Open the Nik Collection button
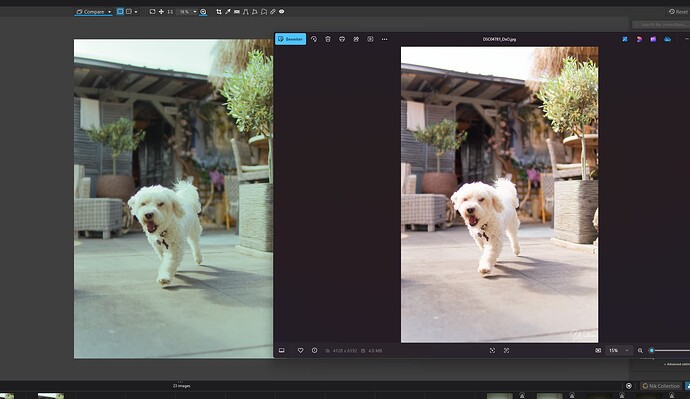The height and width of the screenshot is (399, 690). (x=661, y=386)
